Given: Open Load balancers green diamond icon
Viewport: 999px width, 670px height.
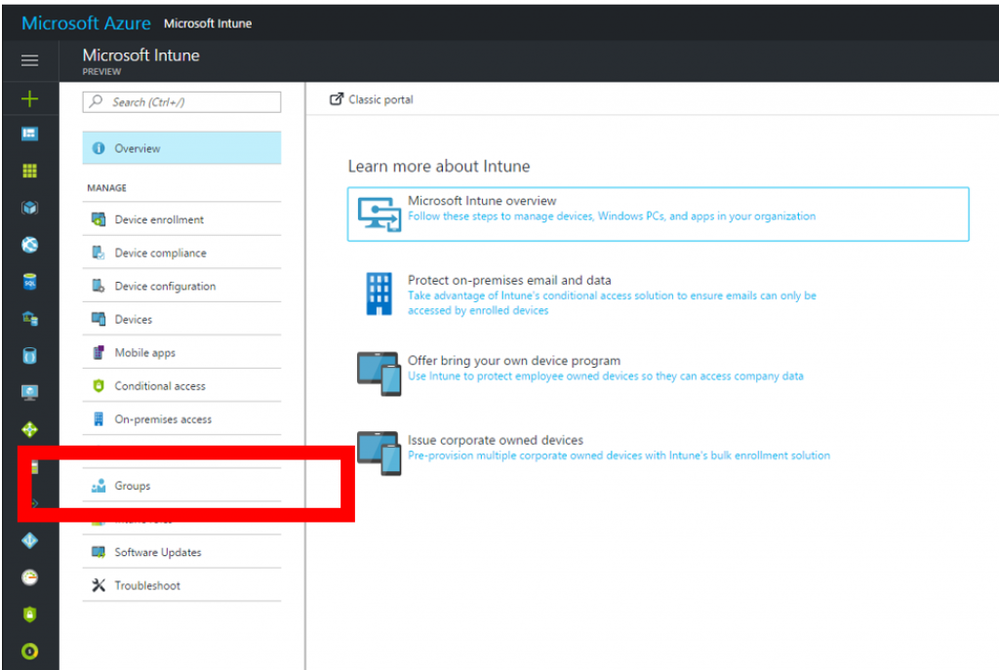Looking at the screenshot, I should [x=29, y=429].
